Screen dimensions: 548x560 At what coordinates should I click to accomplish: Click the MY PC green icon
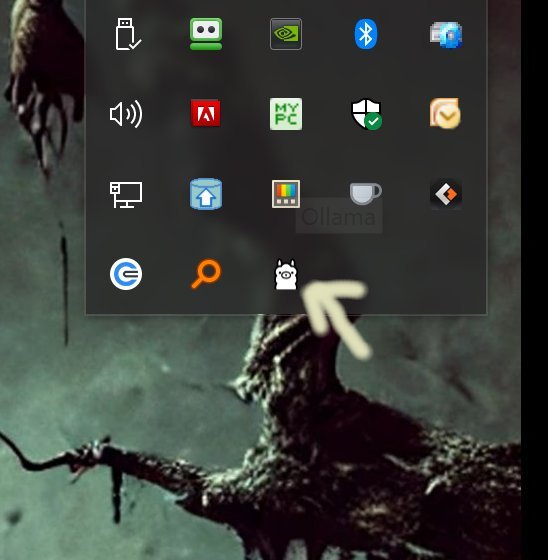[x=286, y=114]
